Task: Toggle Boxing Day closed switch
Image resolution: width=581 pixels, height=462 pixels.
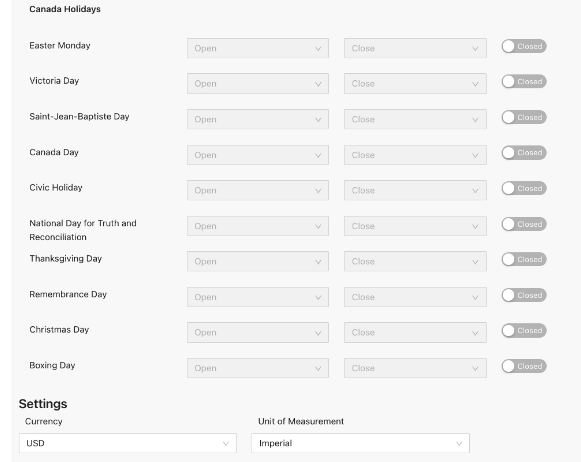Action: click(x=524, y=366)
